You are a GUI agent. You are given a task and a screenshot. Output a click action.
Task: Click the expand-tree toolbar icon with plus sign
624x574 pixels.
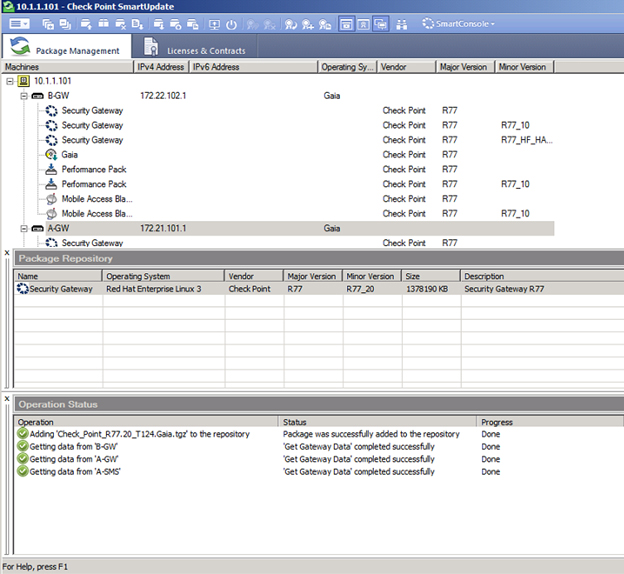tap(48, 24)
